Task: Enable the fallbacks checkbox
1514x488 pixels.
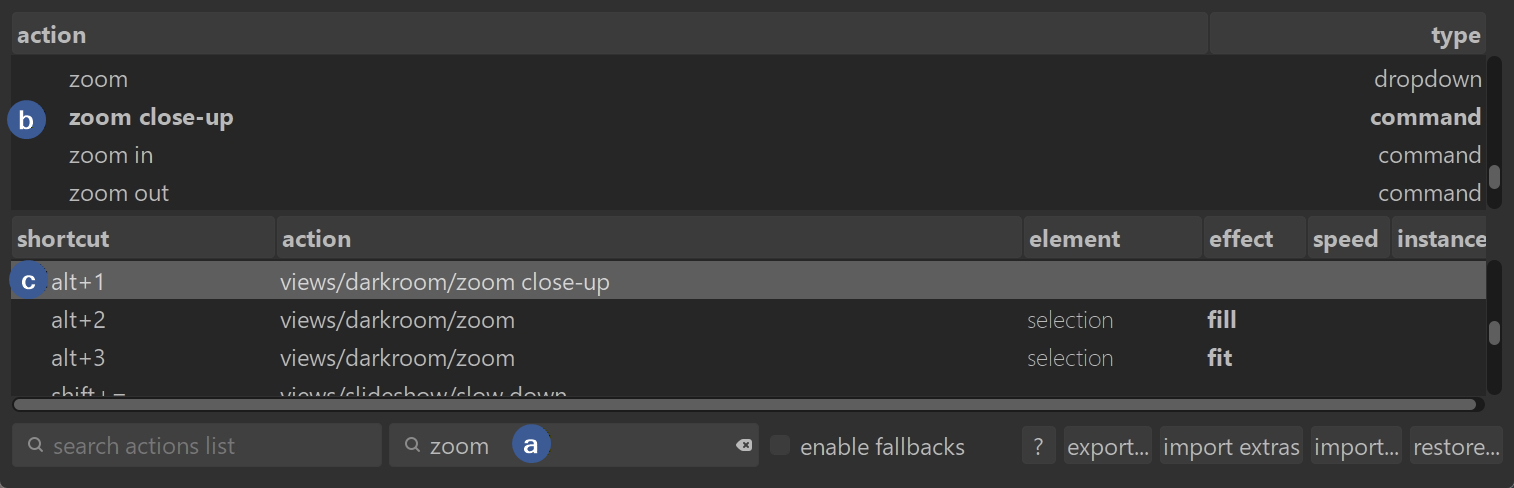Action: click(781, 446)
